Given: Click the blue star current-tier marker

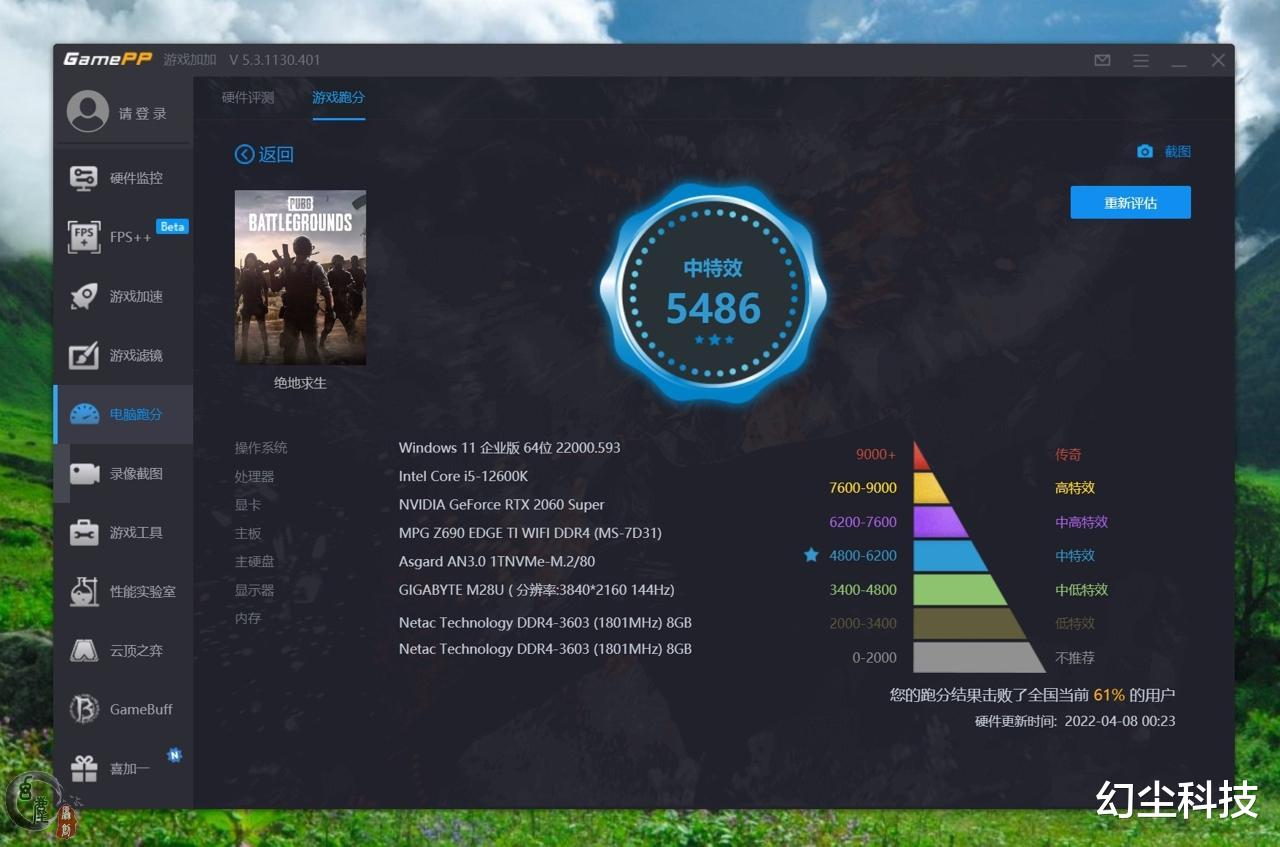Looking at the screenshot, I should tap(811, 555).
